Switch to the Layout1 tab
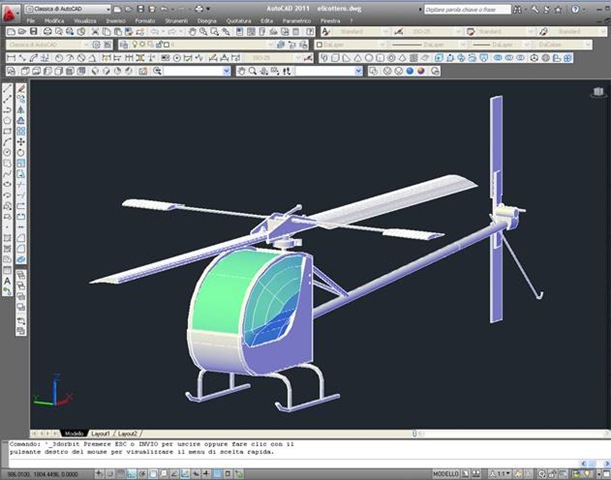The image size is (611, 480). click(x=99, y=433)
